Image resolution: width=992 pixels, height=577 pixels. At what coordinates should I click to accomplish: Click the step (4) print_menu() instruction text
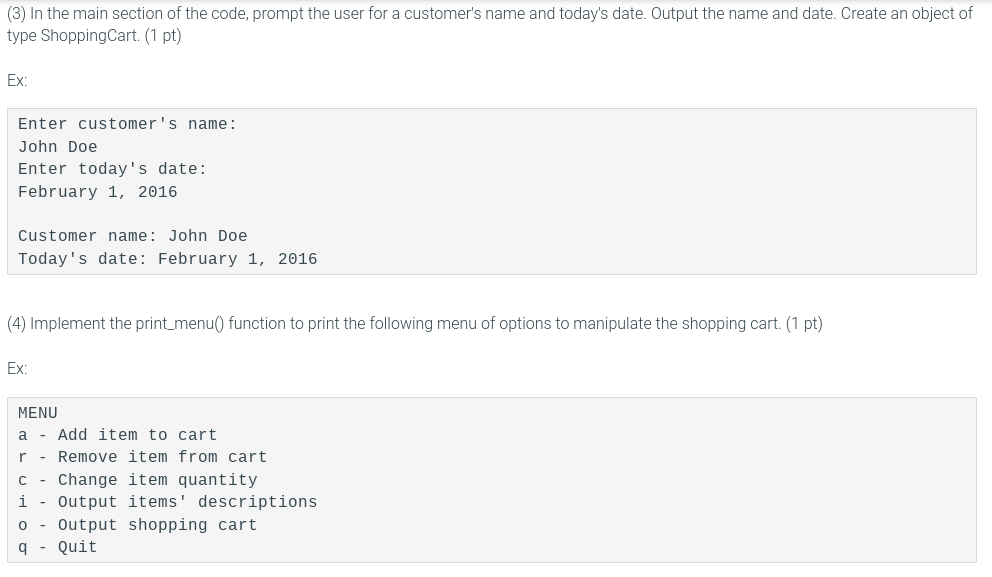(x=414, y=323)
